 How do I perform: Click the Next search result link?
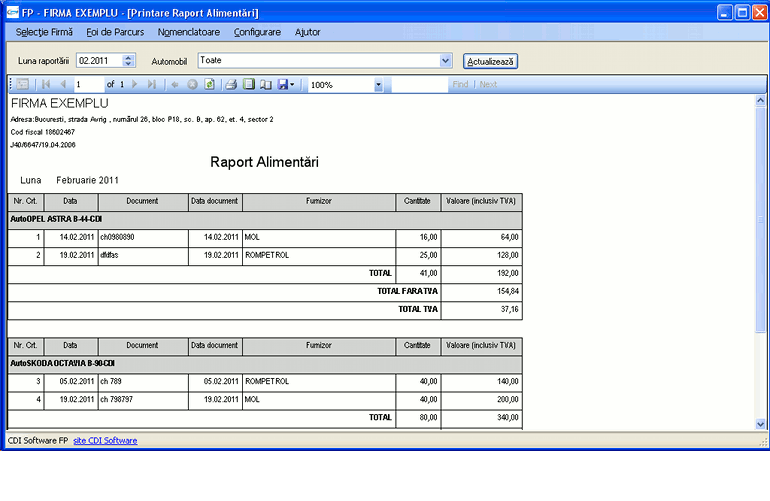click(x=488, y=84)
